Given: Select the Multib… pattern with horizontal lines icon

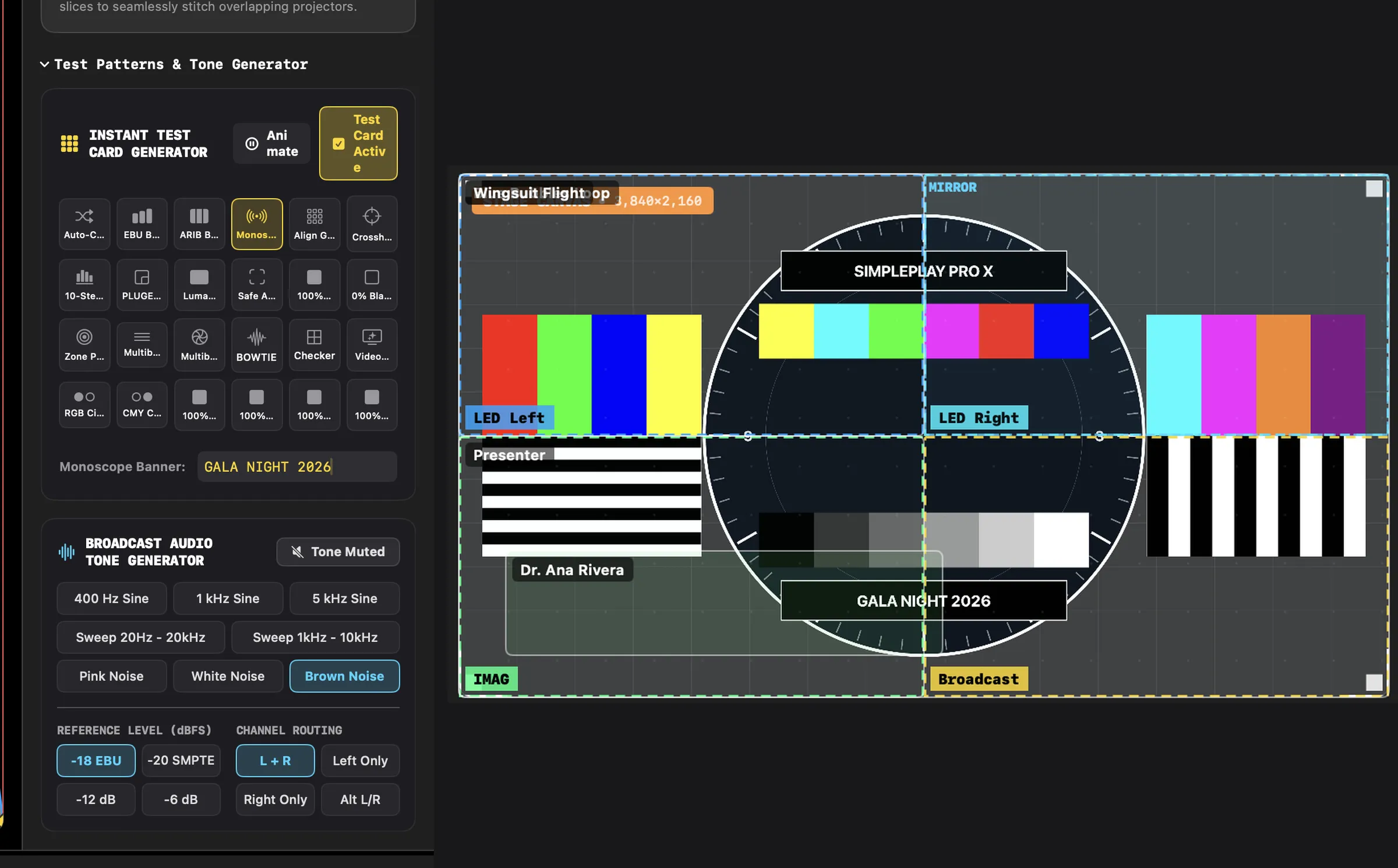Looking at the screenshot, I should point(142,344).
